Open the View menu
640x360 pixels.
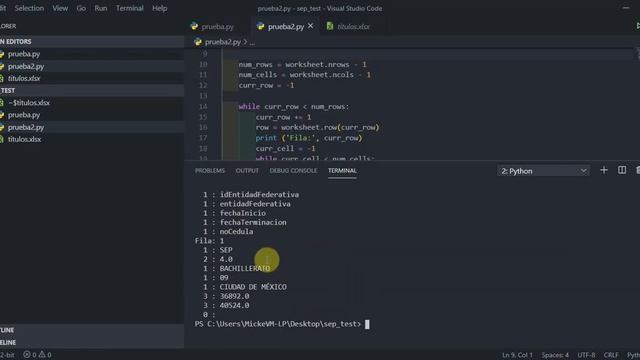[x=60, y=8]
